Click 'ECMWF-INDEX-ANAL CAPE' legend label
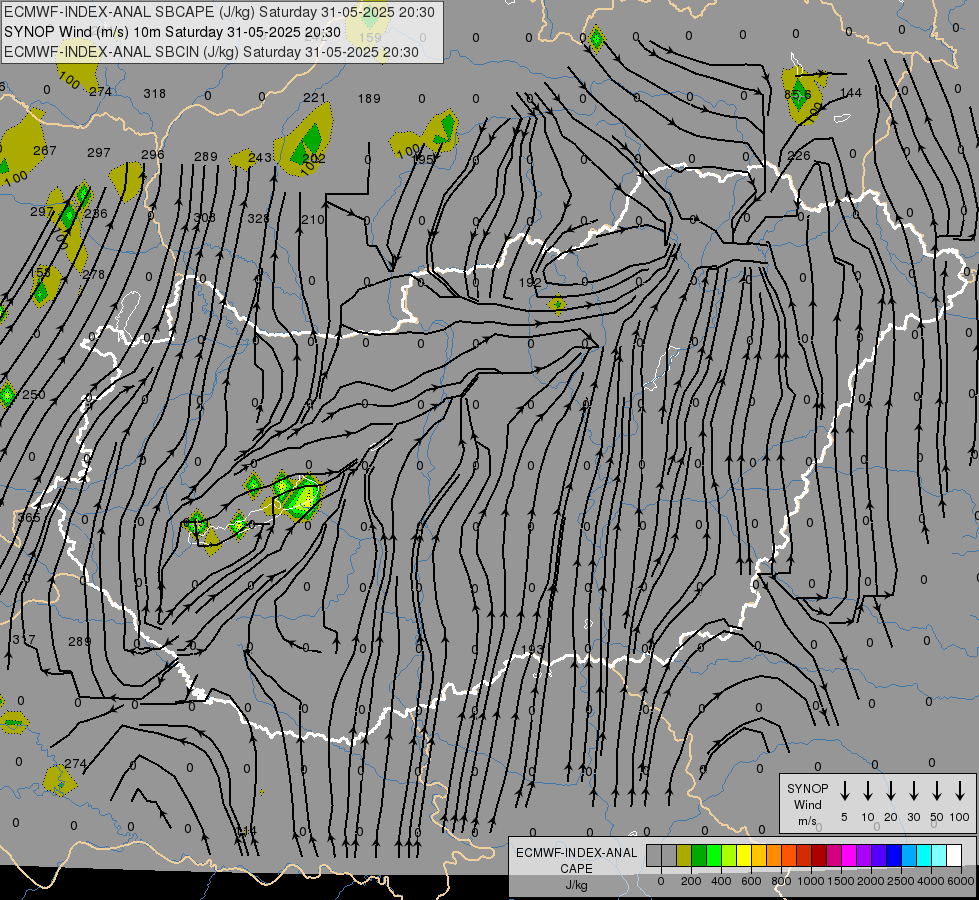979x900 pixels. point(576,860)
